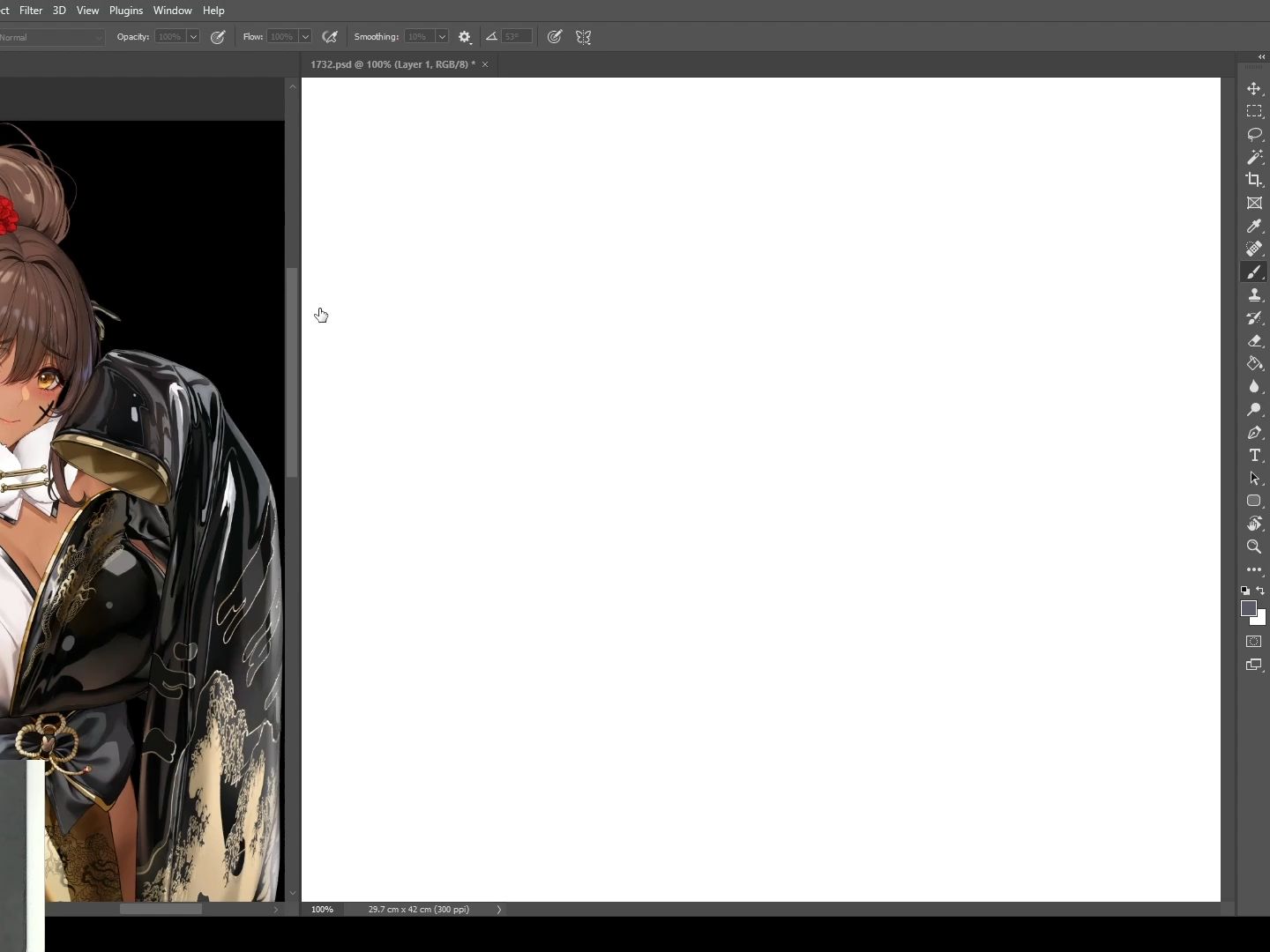Open the Filter menu
Image resolution: width=1270 pixels, height=952 pixels.
(x=31, y=11)
